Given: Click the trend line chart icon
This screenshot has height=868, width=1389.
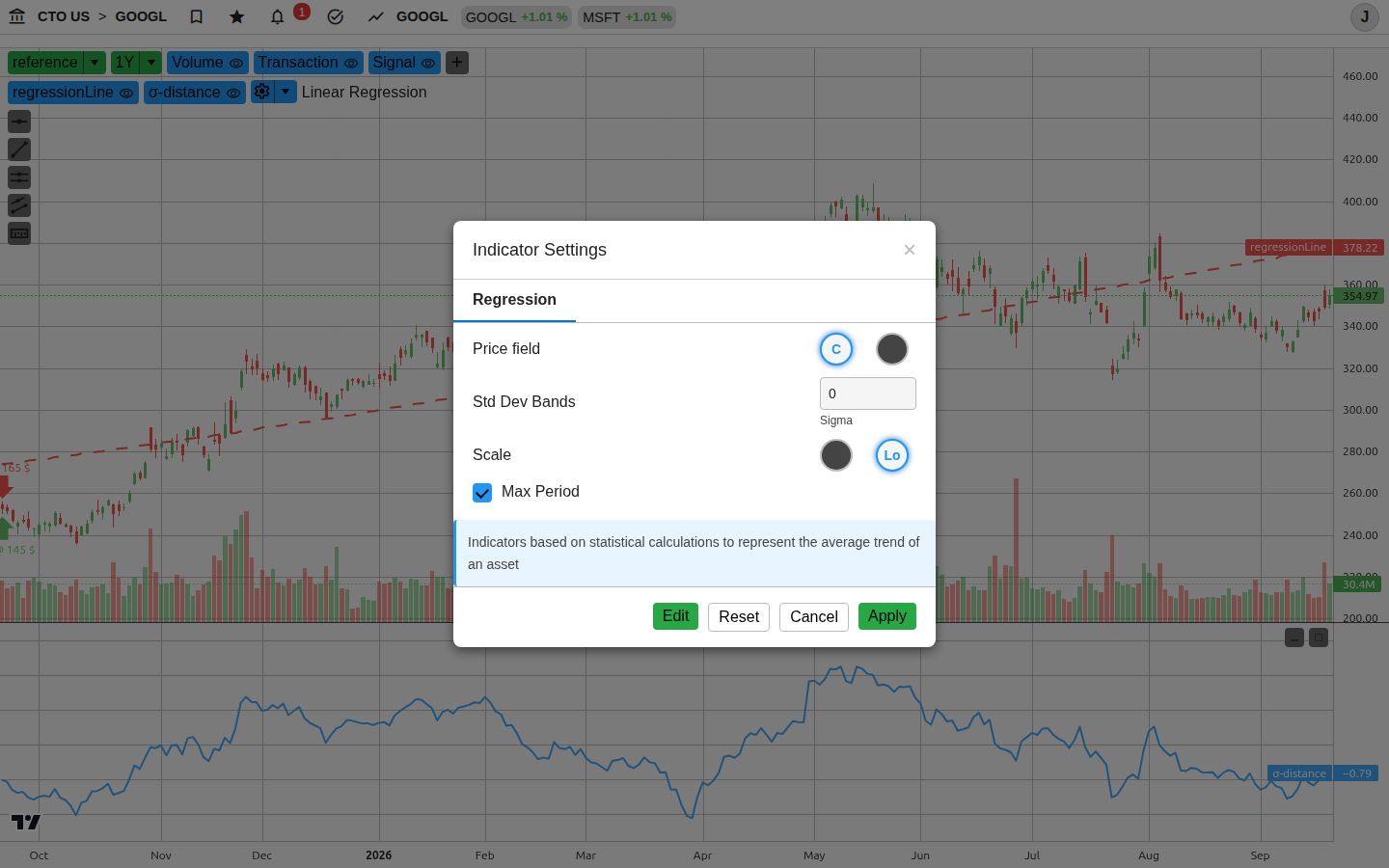Looking at the screenshot, I should tap(376, 16).
